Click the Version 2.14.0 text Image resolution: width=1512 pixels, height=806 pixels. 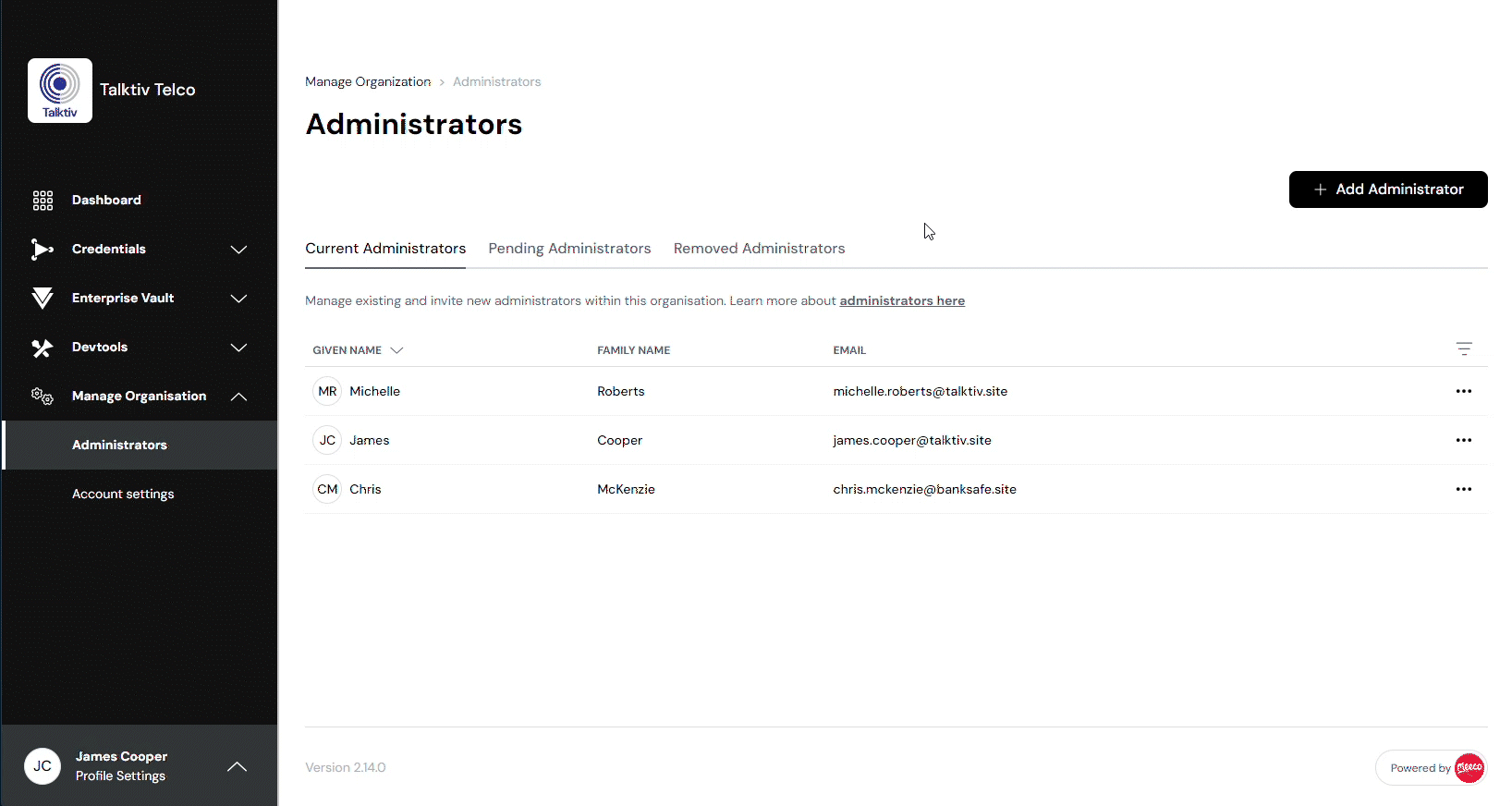346,768
